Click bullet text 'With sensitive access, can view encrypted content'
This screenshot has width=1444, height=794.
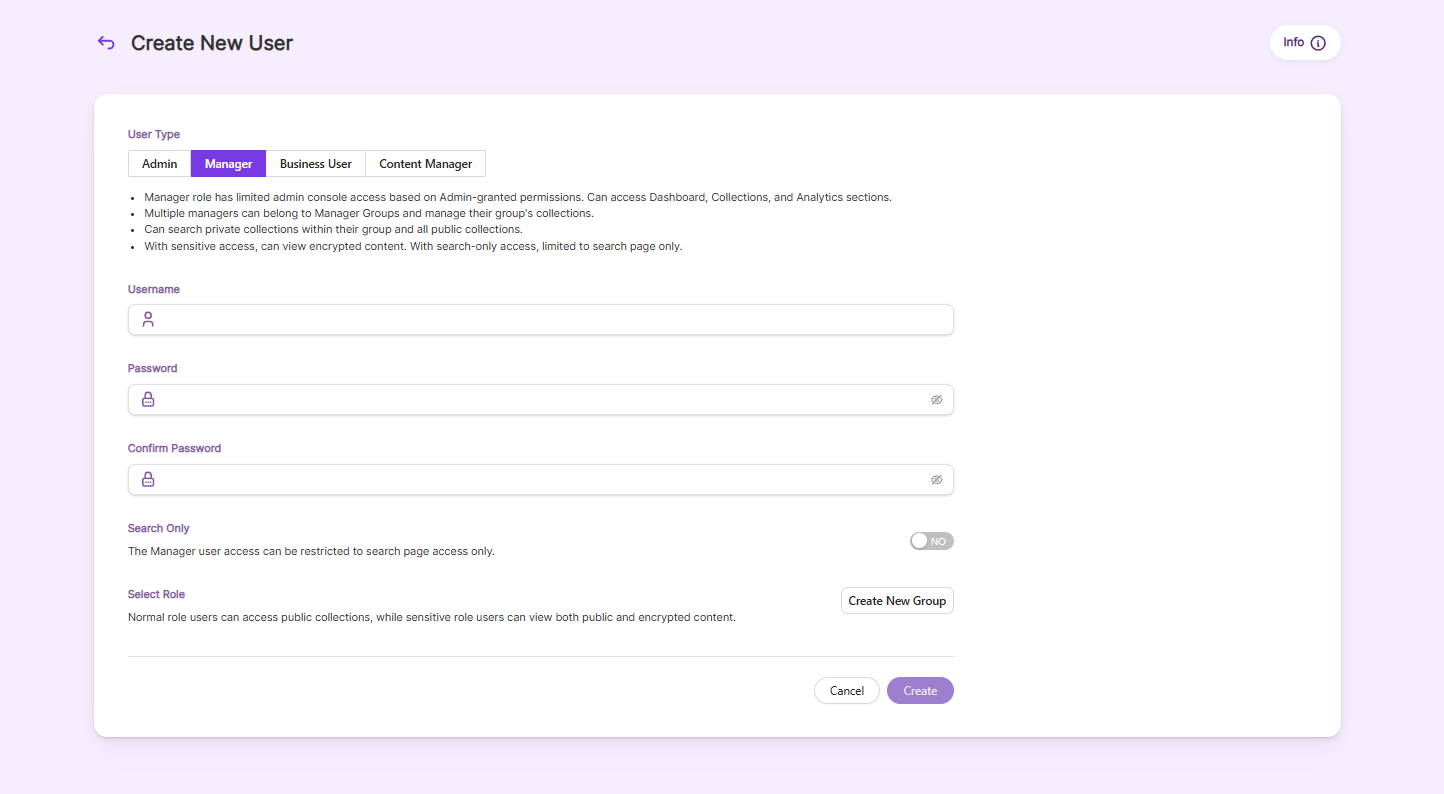coord(413,246)
